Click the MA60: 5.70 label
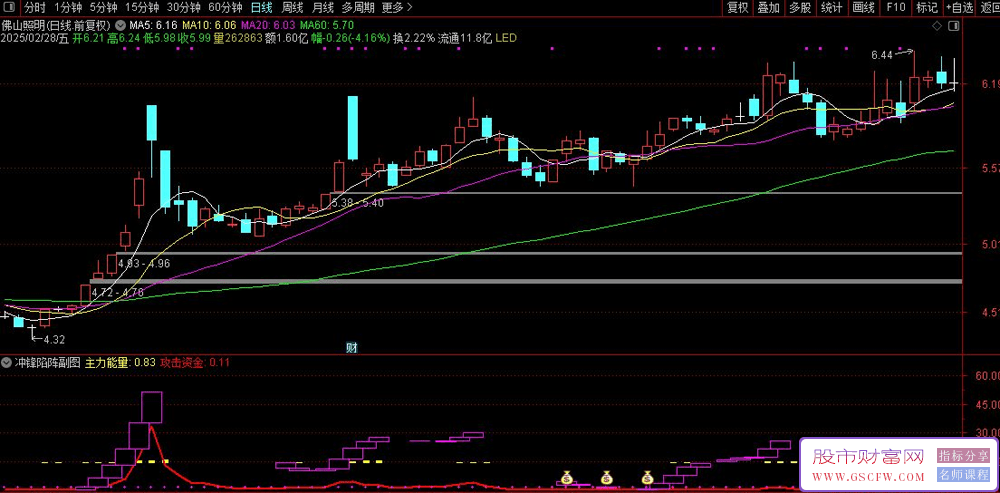This screenshot has width=1000, height=493. pyautogui.click(x=327, y=26)
